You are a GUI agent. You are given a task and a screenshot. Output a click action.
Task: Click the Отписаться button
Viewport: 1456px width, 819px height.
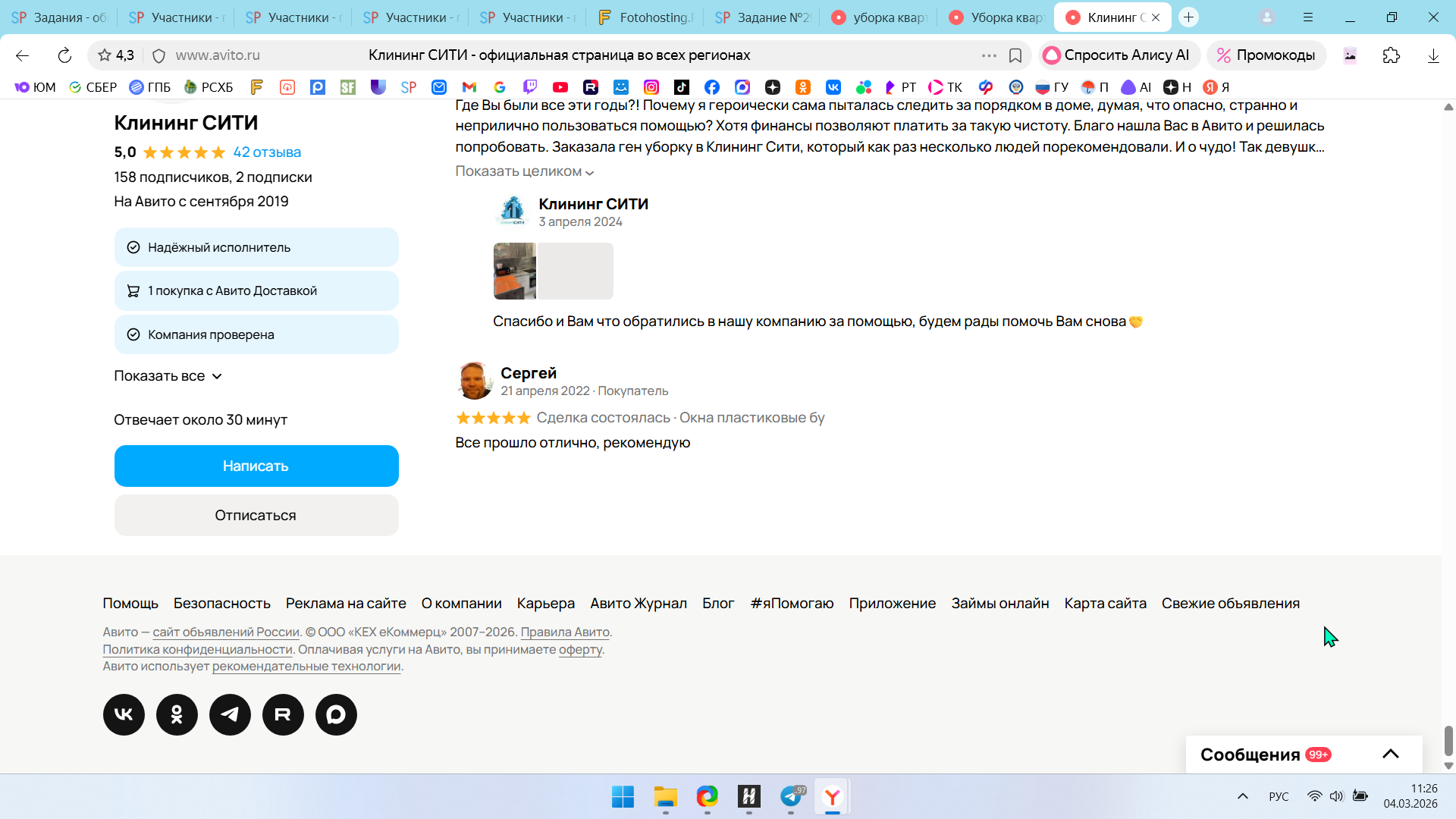pos(256,516)
